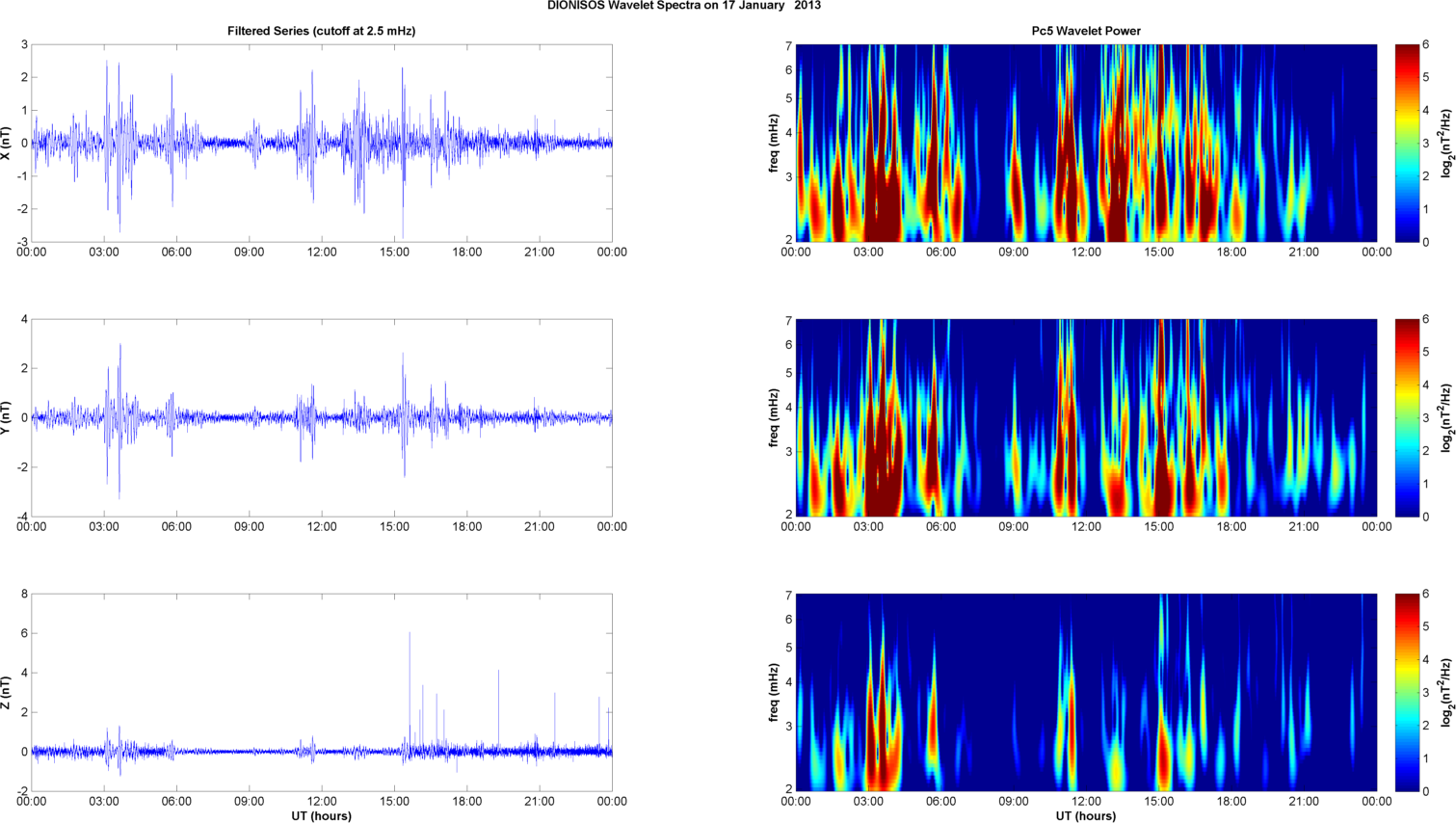Click the Z component wavelet power spectrogram
The height and width of the screenshot is (823, 1456).
[1086, 692]
